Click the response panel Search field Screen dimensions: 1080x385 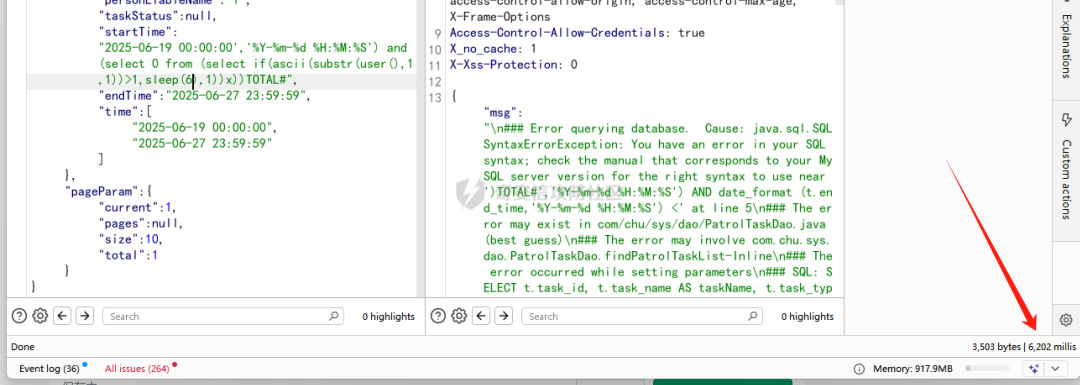pos(641,316)
